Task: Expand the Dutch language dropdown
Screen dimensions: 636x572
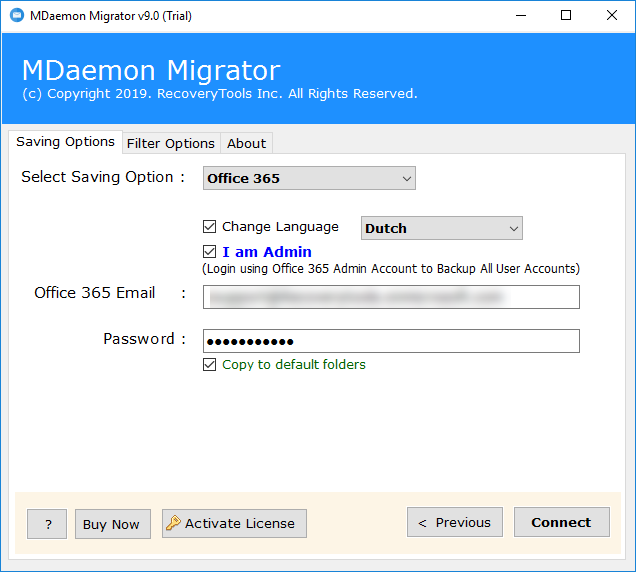Action: point(442,228)
